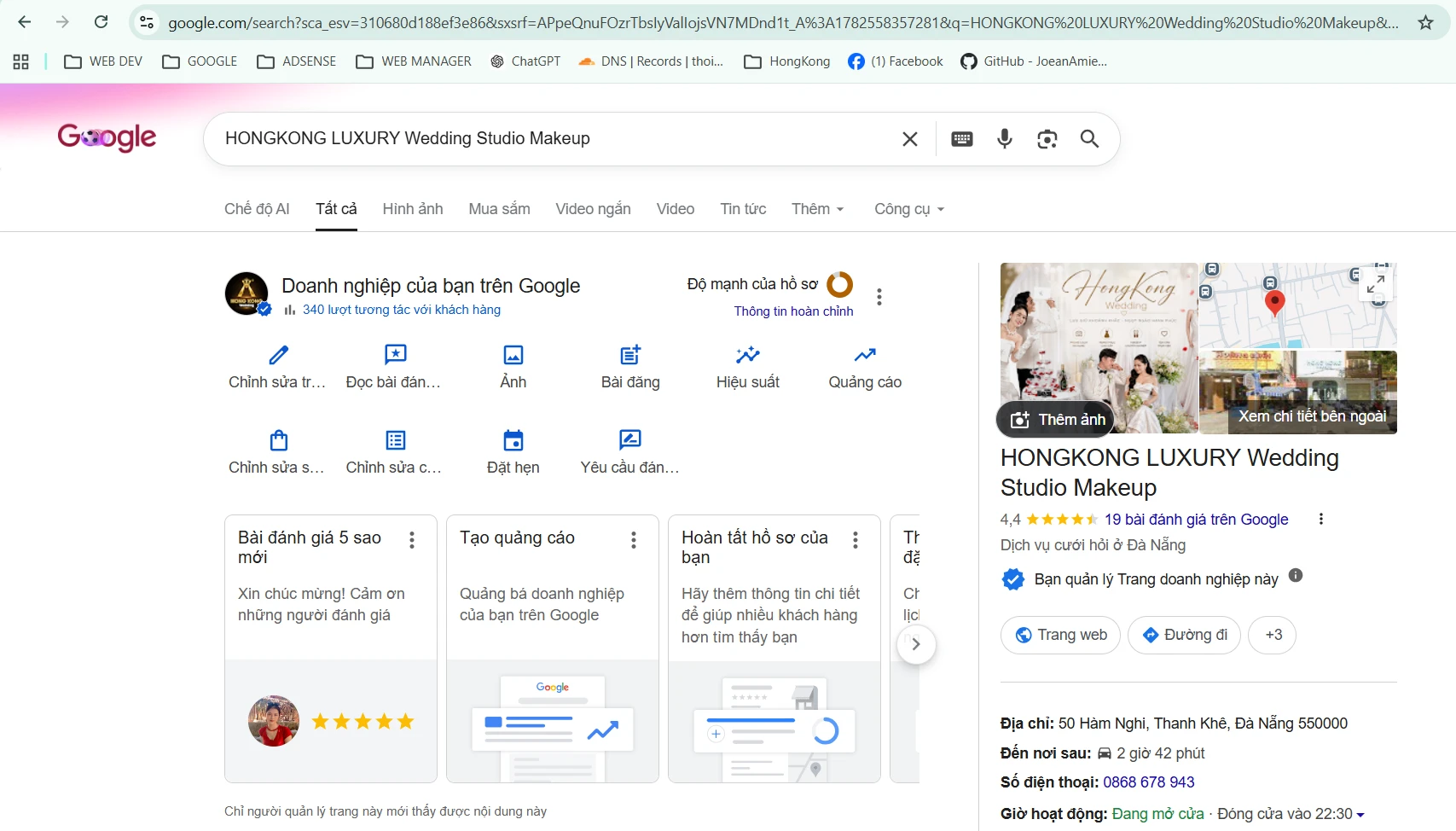Clear the search query with X

click(910, 139)
